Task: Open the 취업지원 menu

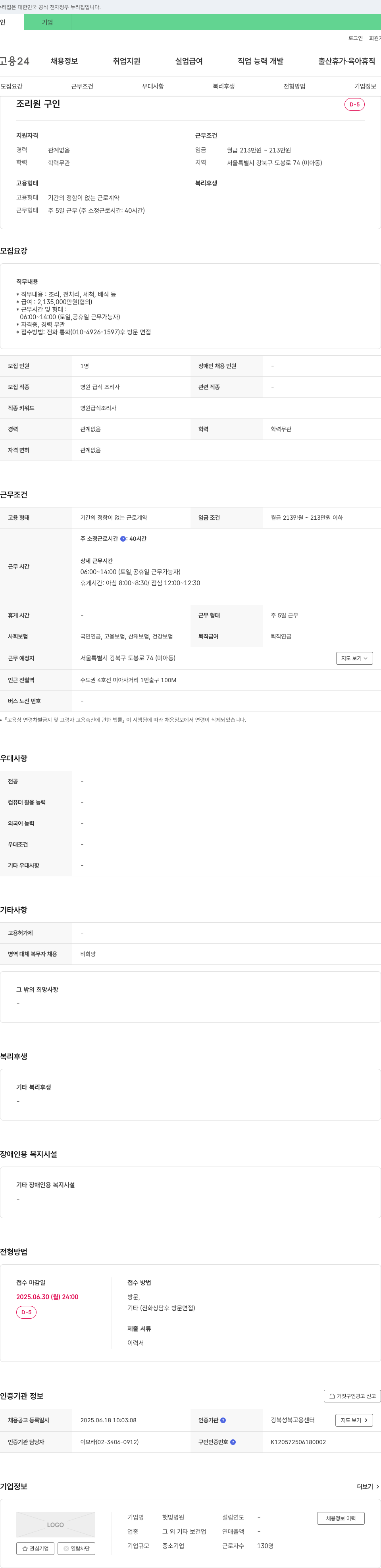Action: (127, 61)
